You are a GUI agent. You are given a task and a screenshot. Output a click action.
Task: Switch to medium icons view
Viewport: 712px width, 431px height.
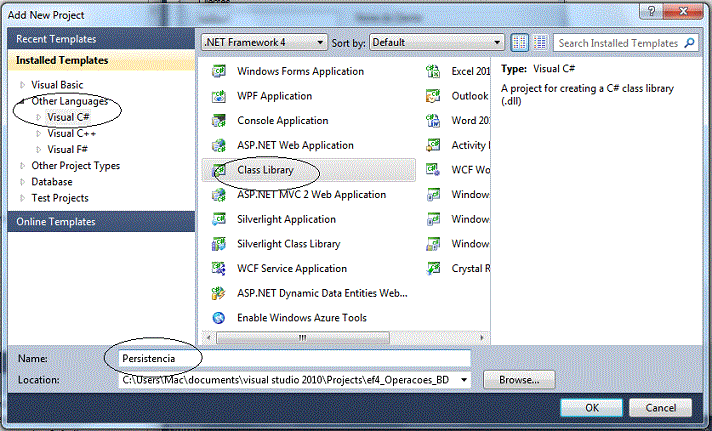(x=519, y=43)
